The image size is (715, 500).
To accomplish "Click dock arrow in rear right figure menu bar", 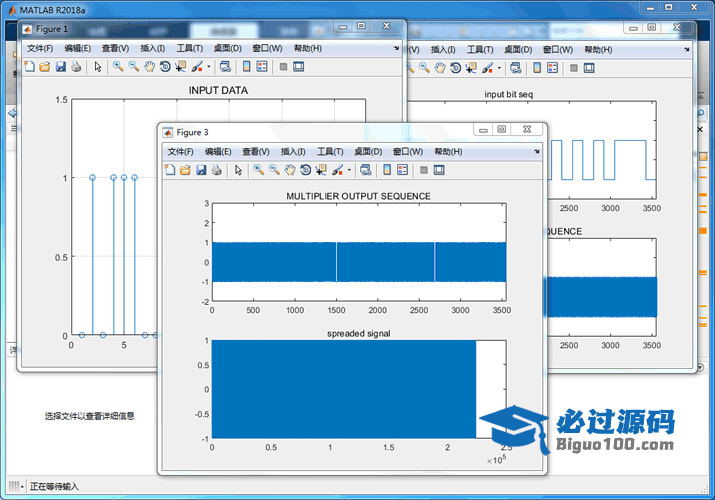I will (x=687, y=49).
